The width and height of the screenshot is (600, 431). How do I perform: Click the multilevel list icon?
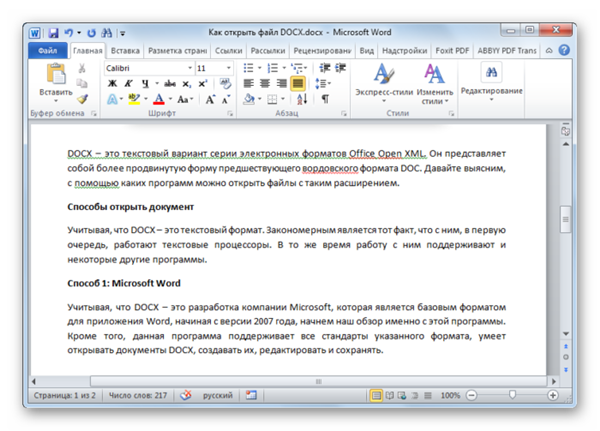click(296, 68)
